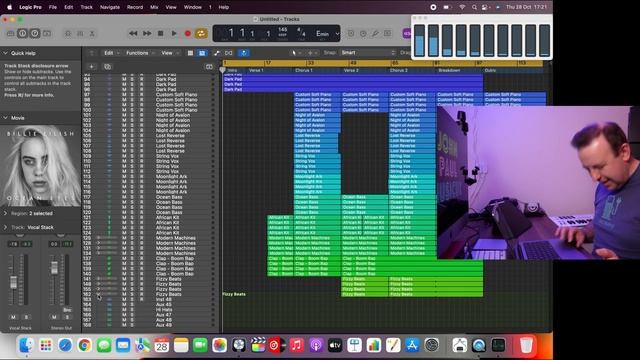Open the tracks area View menu
This screenshot has height=360, width=640.
tap(169, 53)
